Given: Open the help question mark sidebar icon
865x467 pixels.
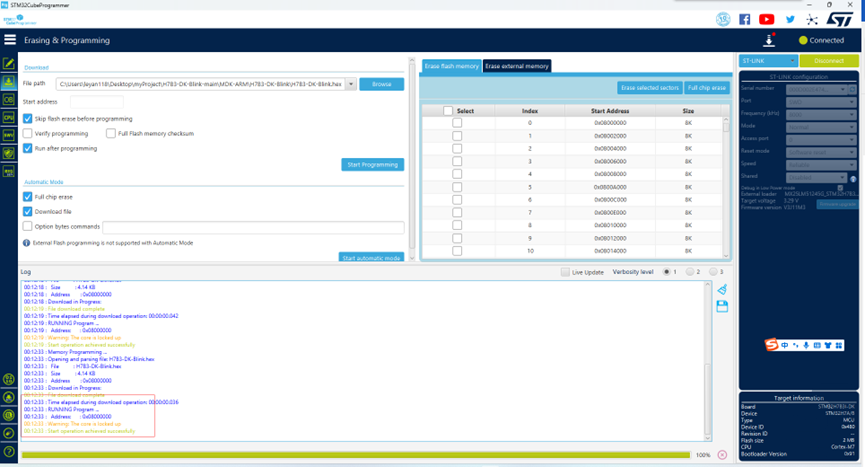Looking at the screenshot, I should [x=9, y=452].
